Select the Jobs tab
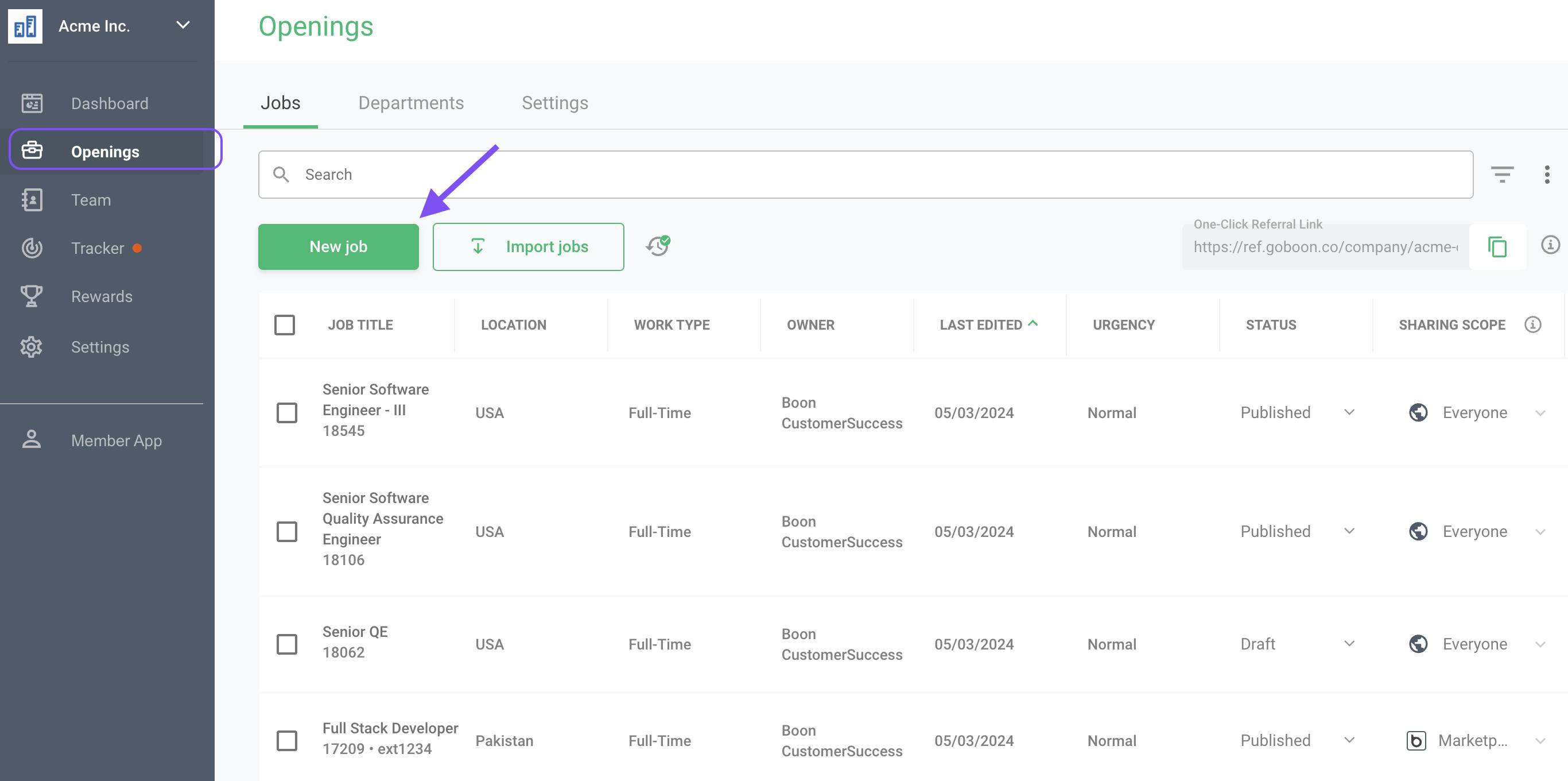Image resolution: width=1568 pixels, height=781 pixels. (x=280, y=102)
